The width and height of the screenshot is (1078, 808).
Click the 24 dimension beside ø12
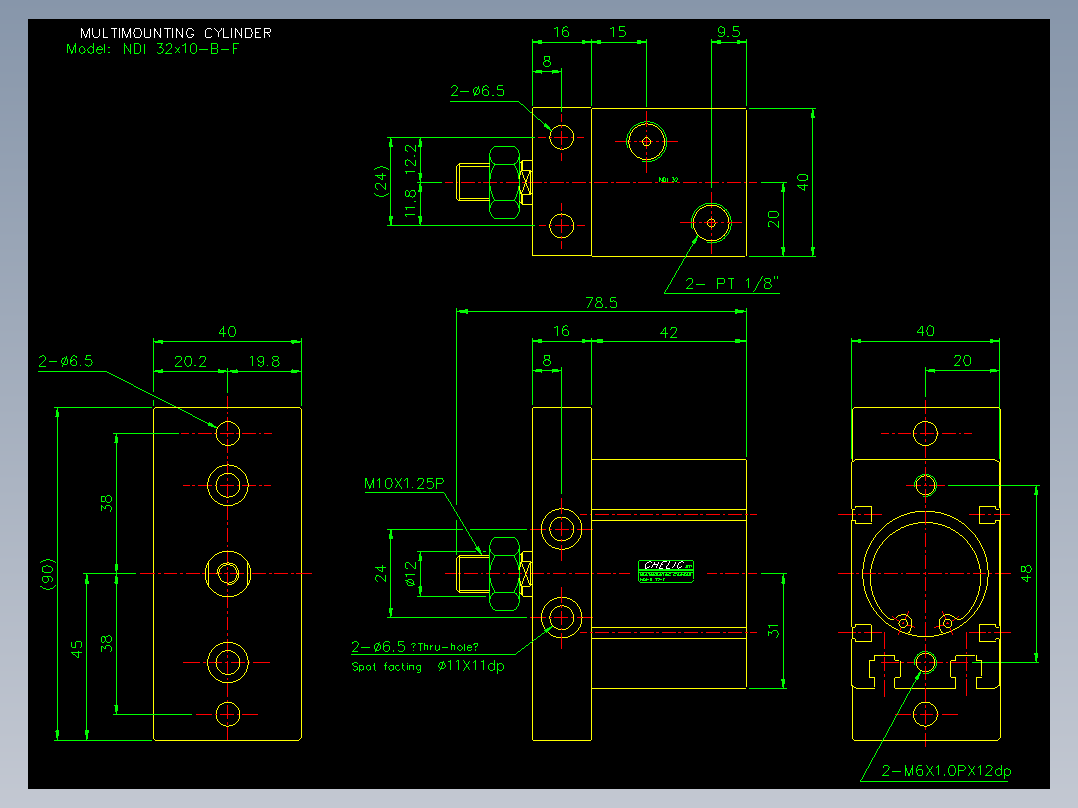pos(380,574)
